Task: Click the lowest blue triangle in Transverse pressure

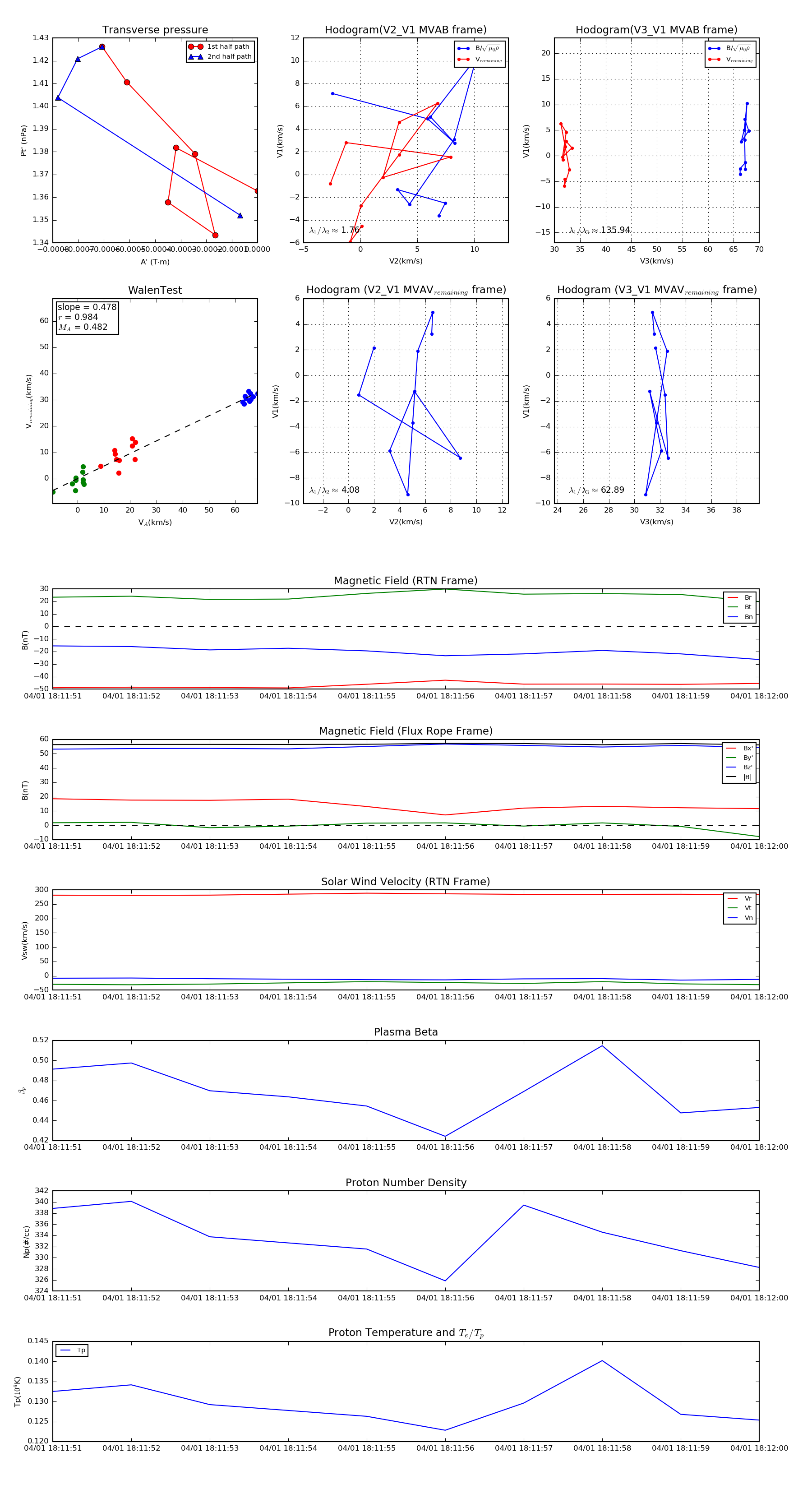Action: point(240,216)
